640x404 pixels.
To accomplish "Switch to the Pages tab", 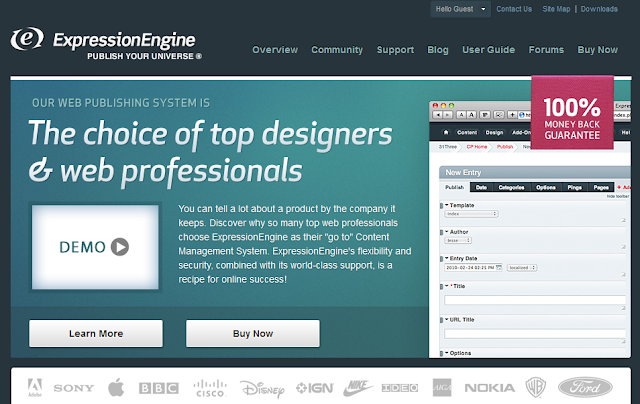I will [x=601, y=187].
